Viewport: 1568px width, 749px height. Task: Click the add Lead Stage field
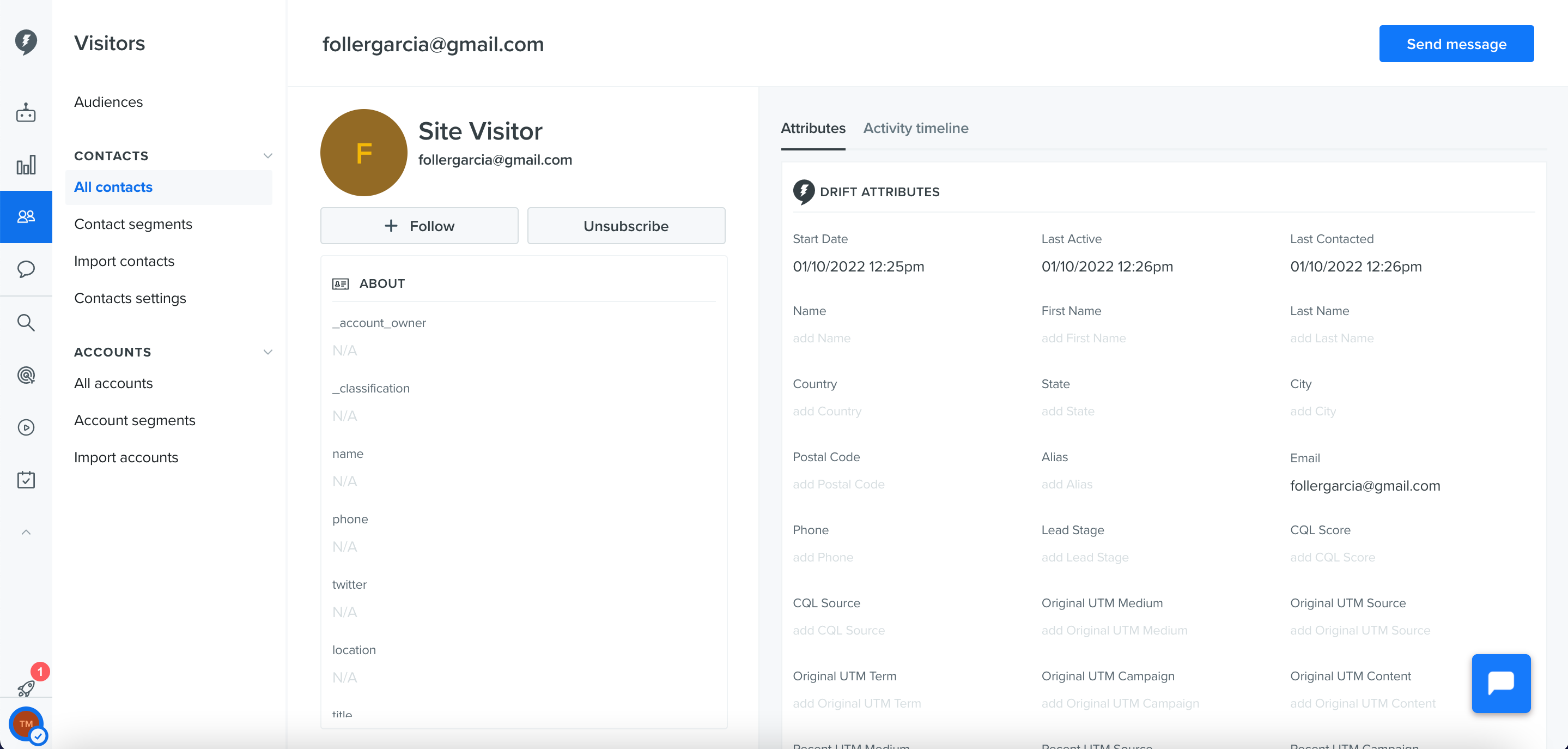1085,557
